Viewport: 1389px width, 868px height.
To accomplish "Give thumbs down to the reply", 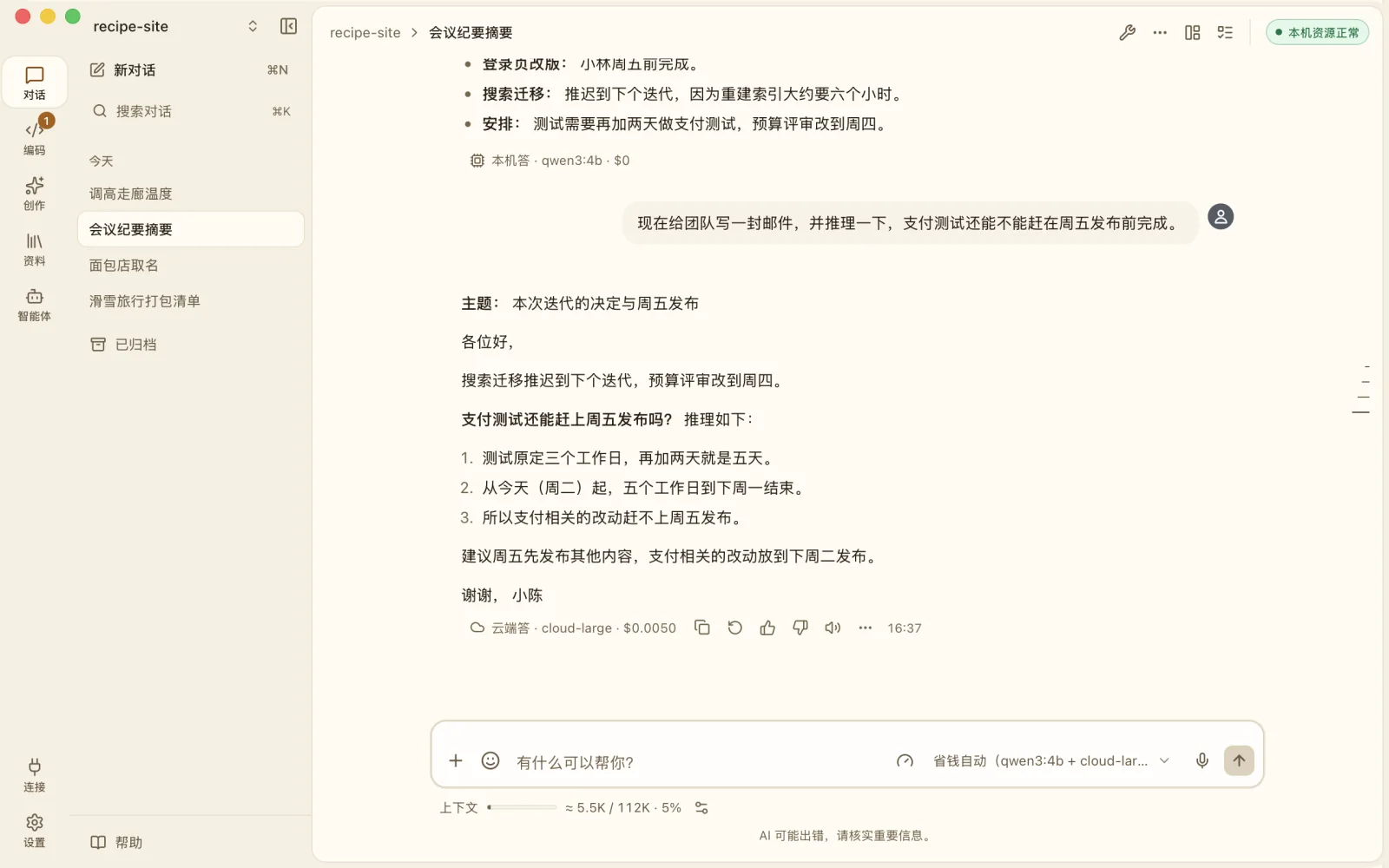I will [x=800, y=628].
